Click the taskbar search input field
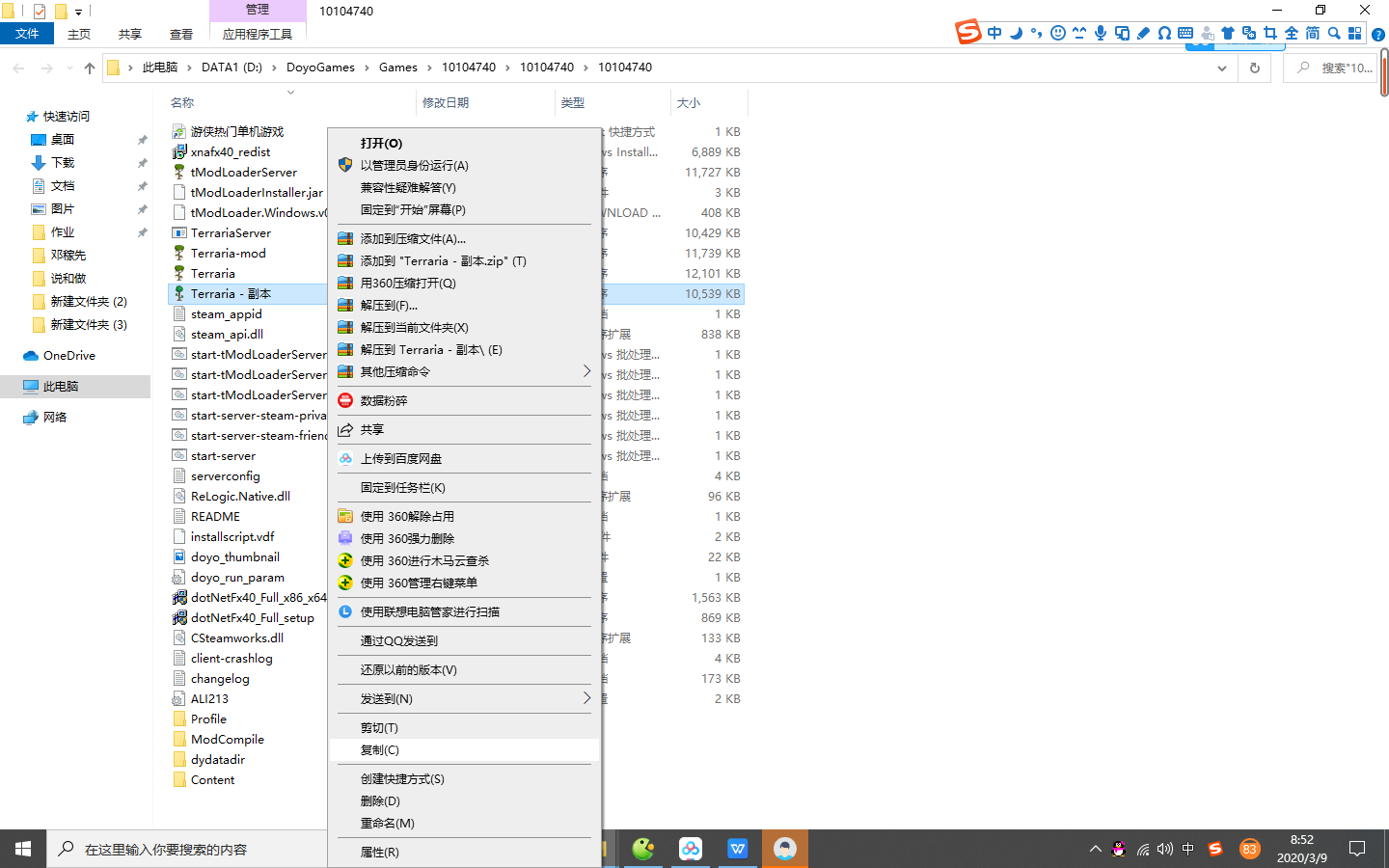The height and width of the screenshot is (868, 1389). [188, 849]
